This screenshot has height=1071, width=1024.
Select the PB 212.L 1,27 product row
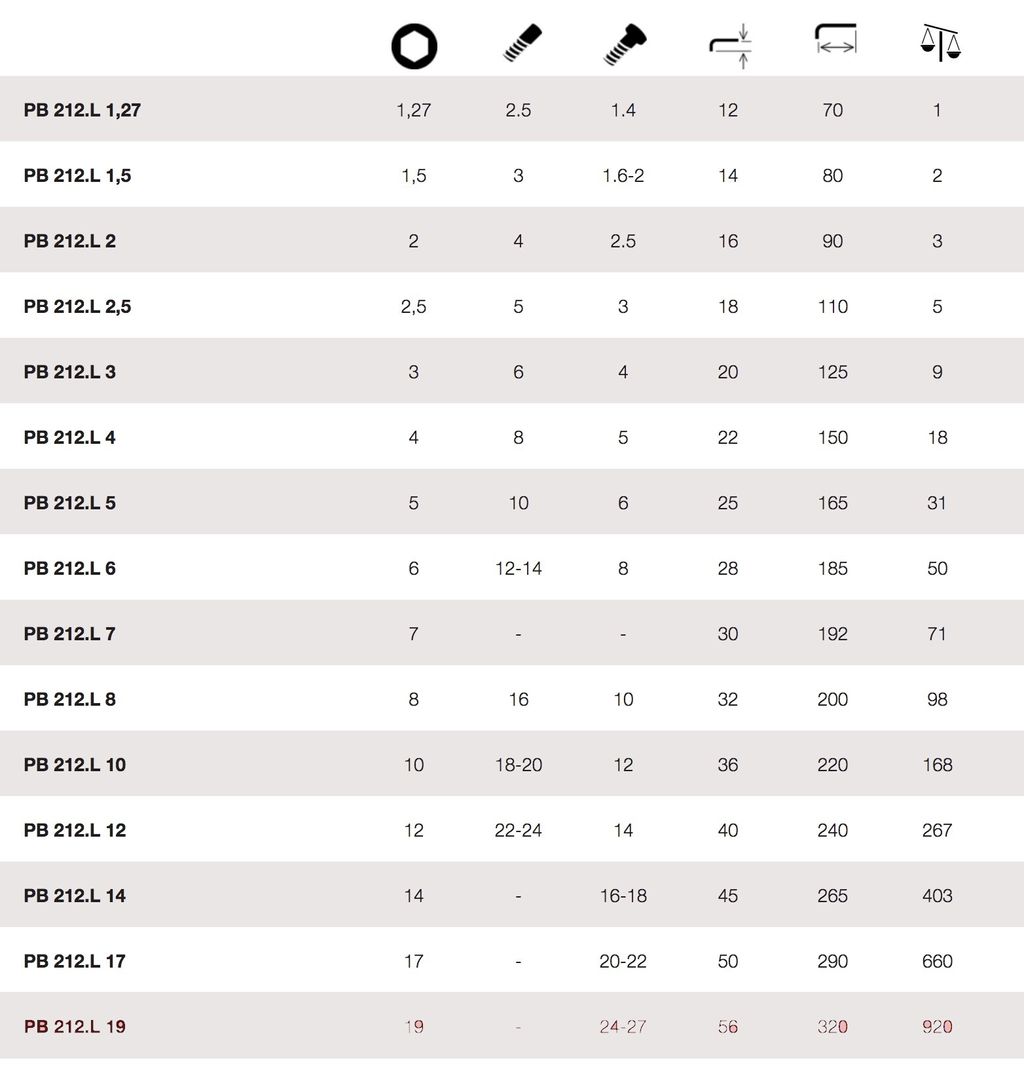pyautogui.click(x=82, y=110)
